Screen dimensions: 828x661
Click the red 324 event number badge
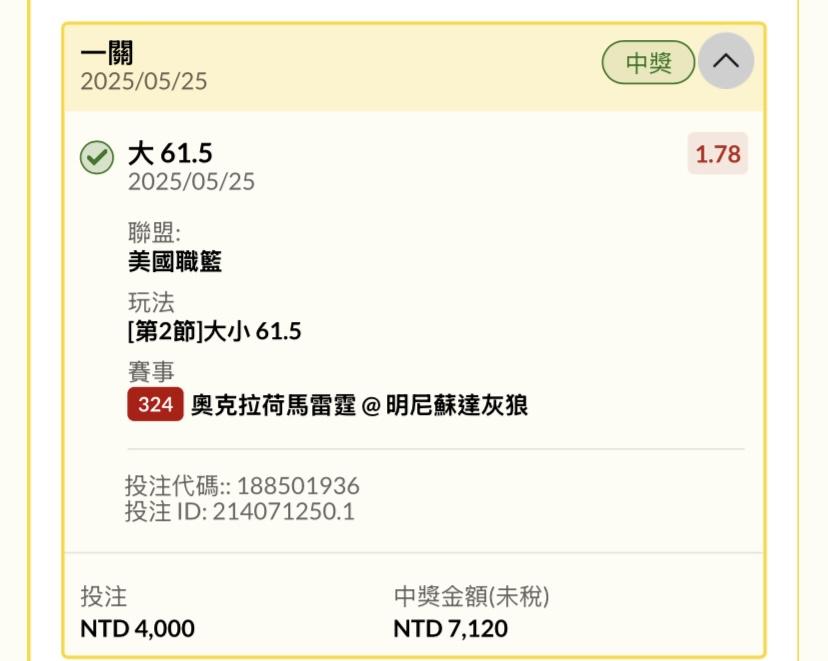tap(155, 404)
